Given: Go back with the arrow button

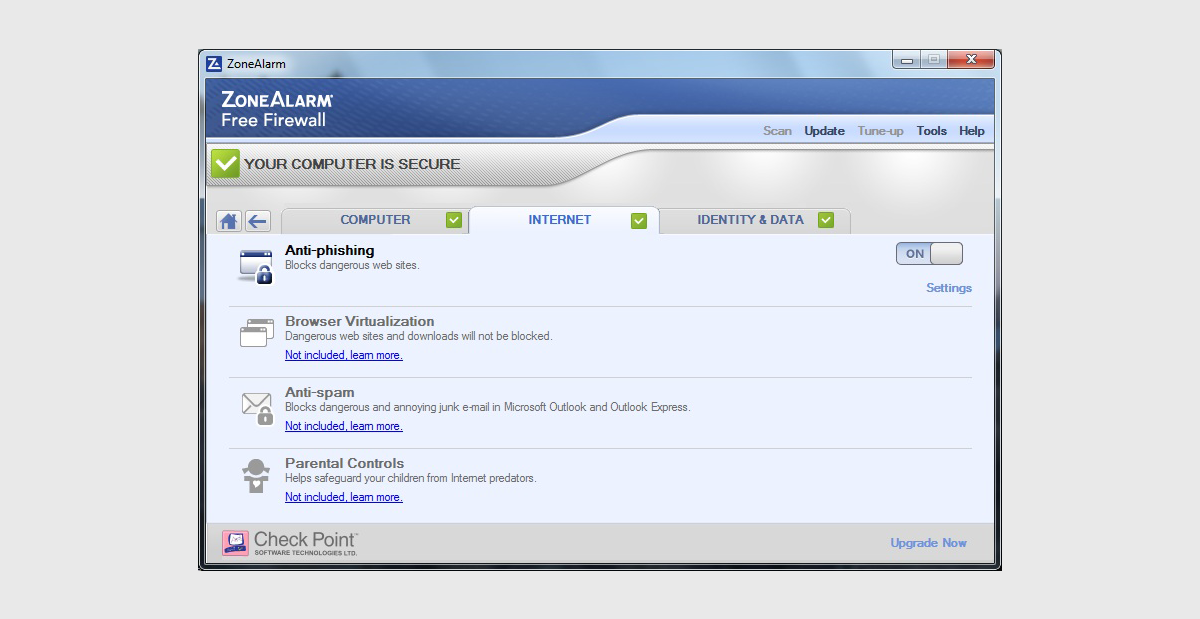Looking at the screenshot, I should (x=258, y=221).
